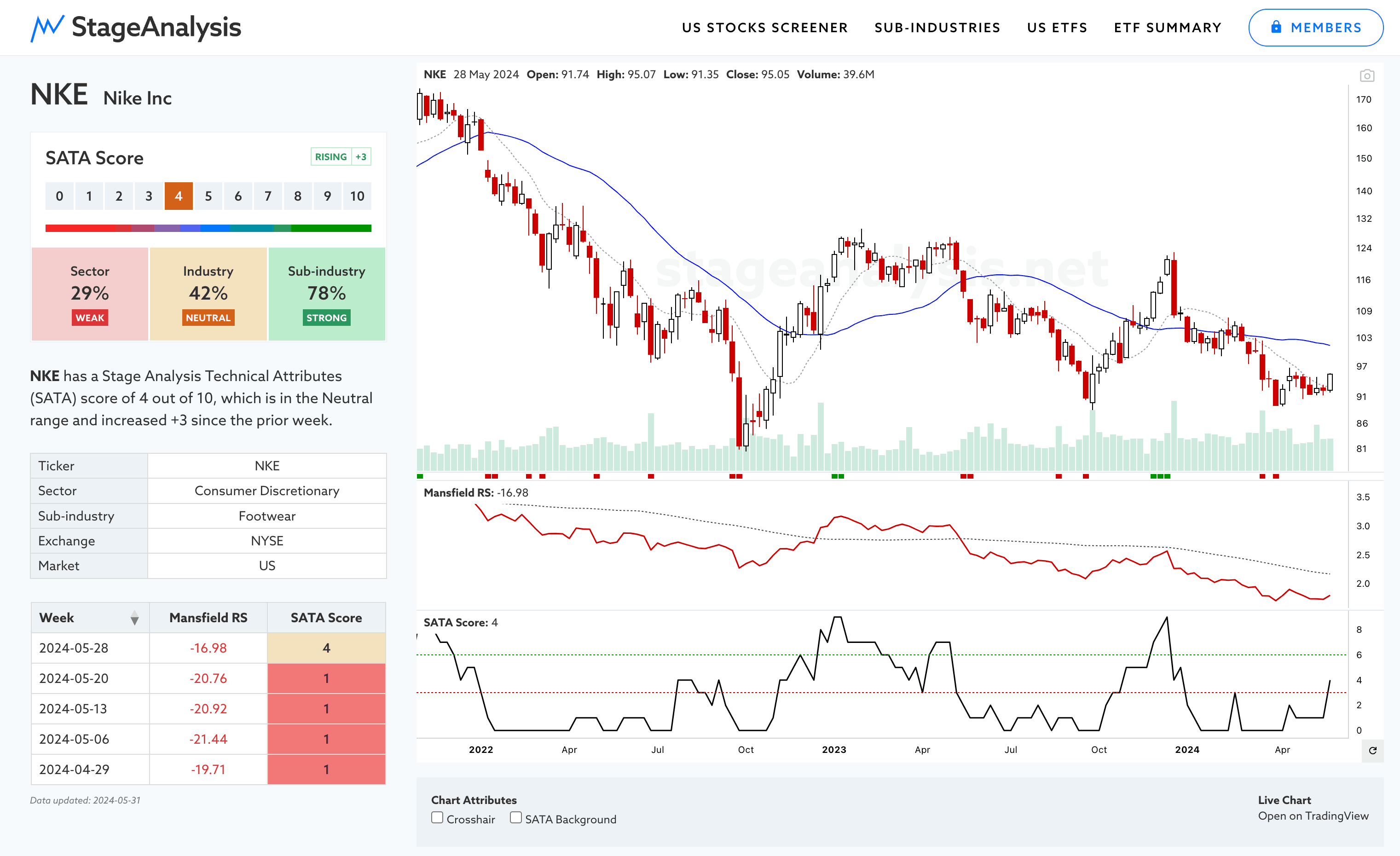
Task: Click the SATA Score: 4 chart label
Action: (461, 623)
